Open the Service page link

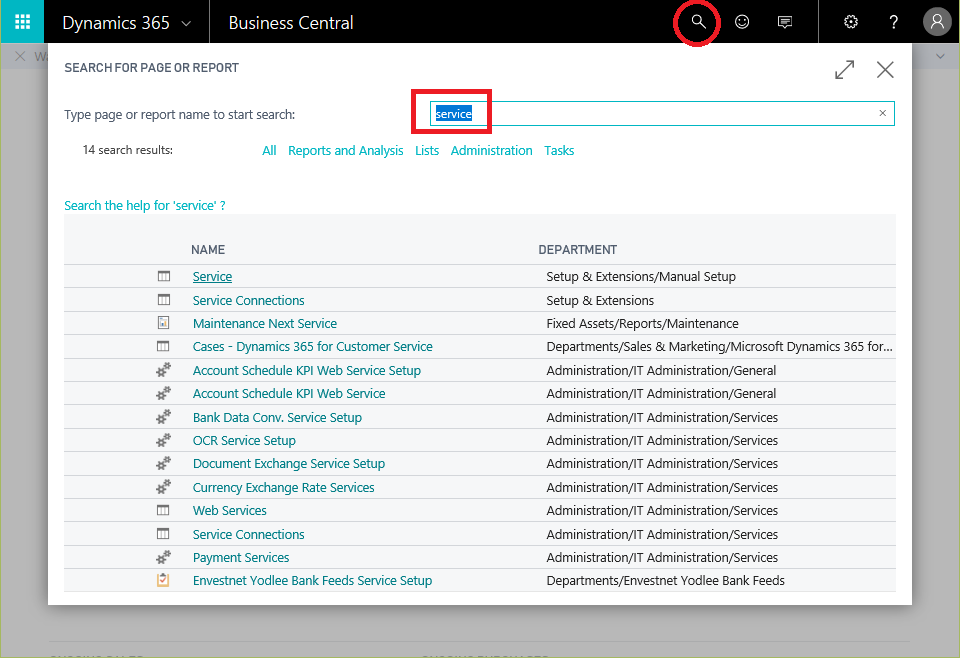coord(212,277)
